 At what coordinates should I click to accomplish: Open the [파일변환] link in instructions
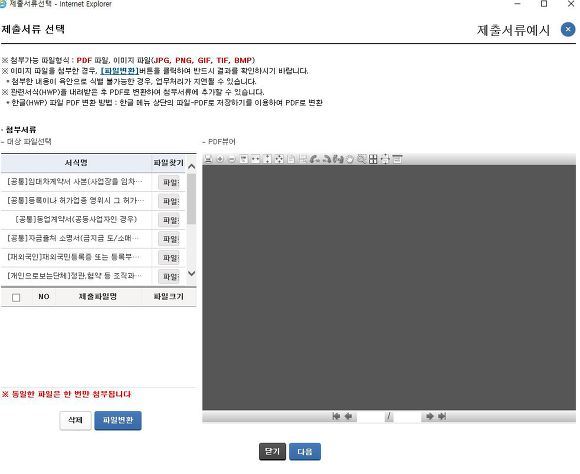coord(119,71)
